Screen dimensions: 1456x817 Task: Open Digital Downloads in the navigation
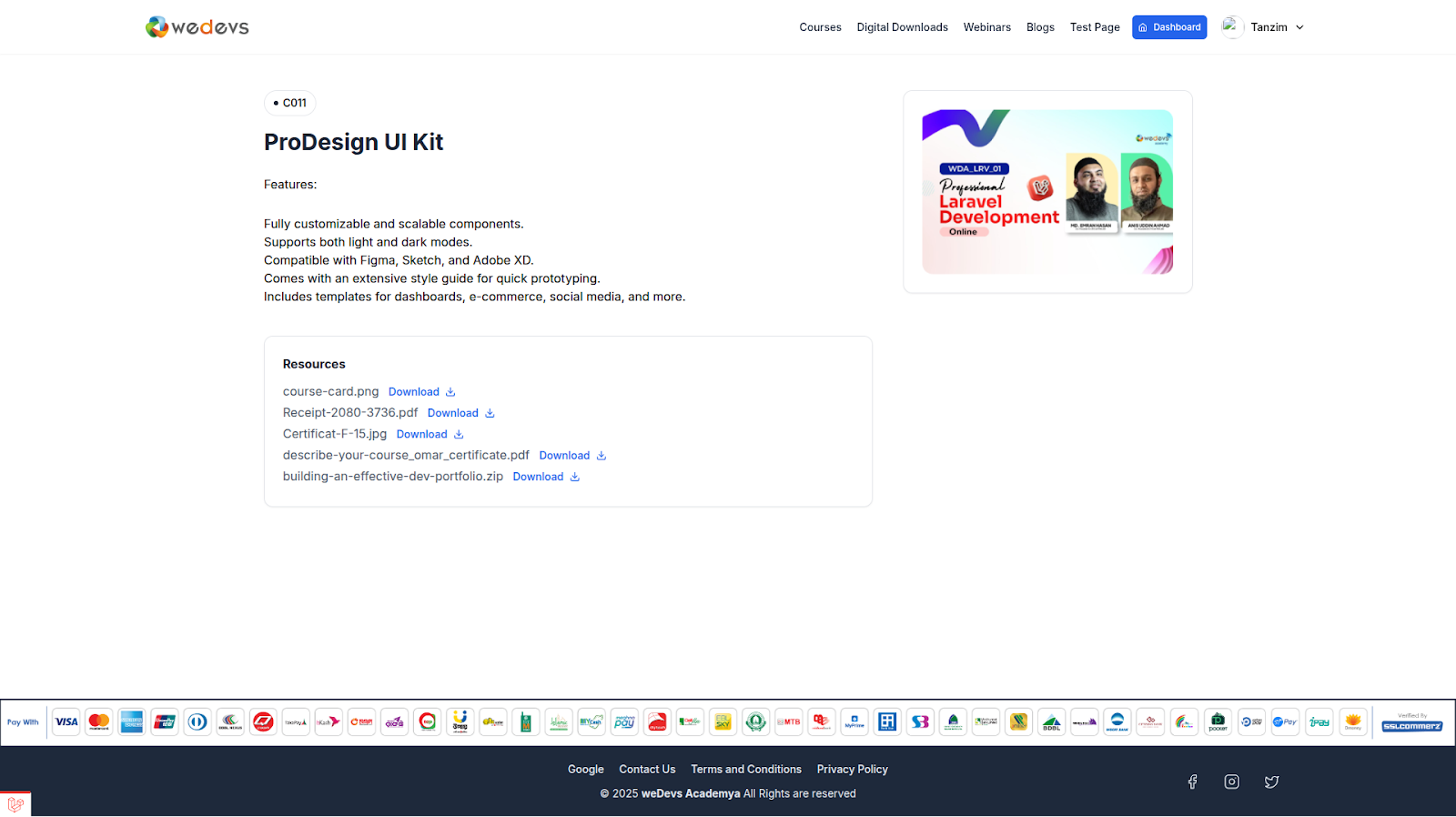902,27
